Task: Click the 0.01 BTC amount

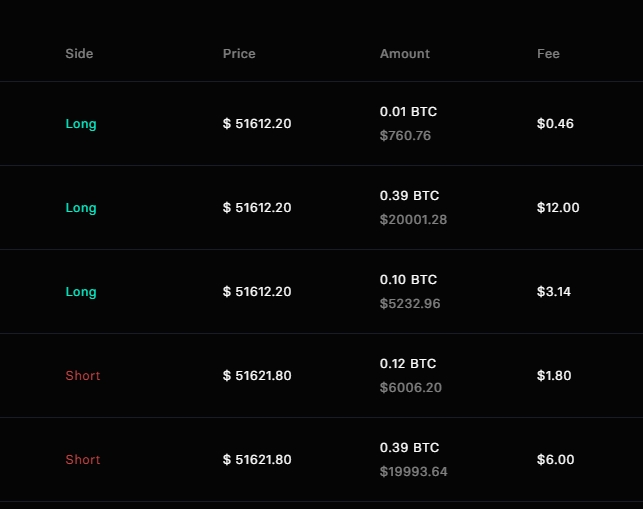Action: point(408,112)
